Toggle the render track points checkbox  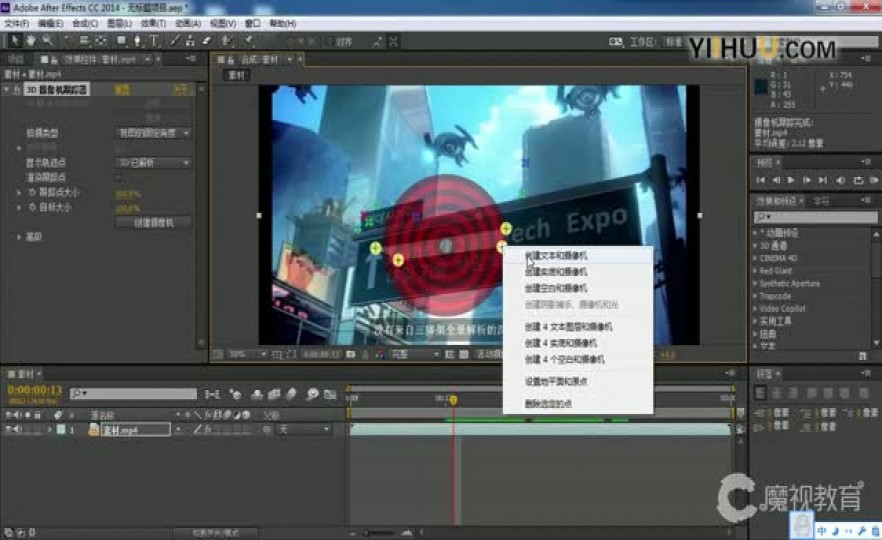pos(119,177)
